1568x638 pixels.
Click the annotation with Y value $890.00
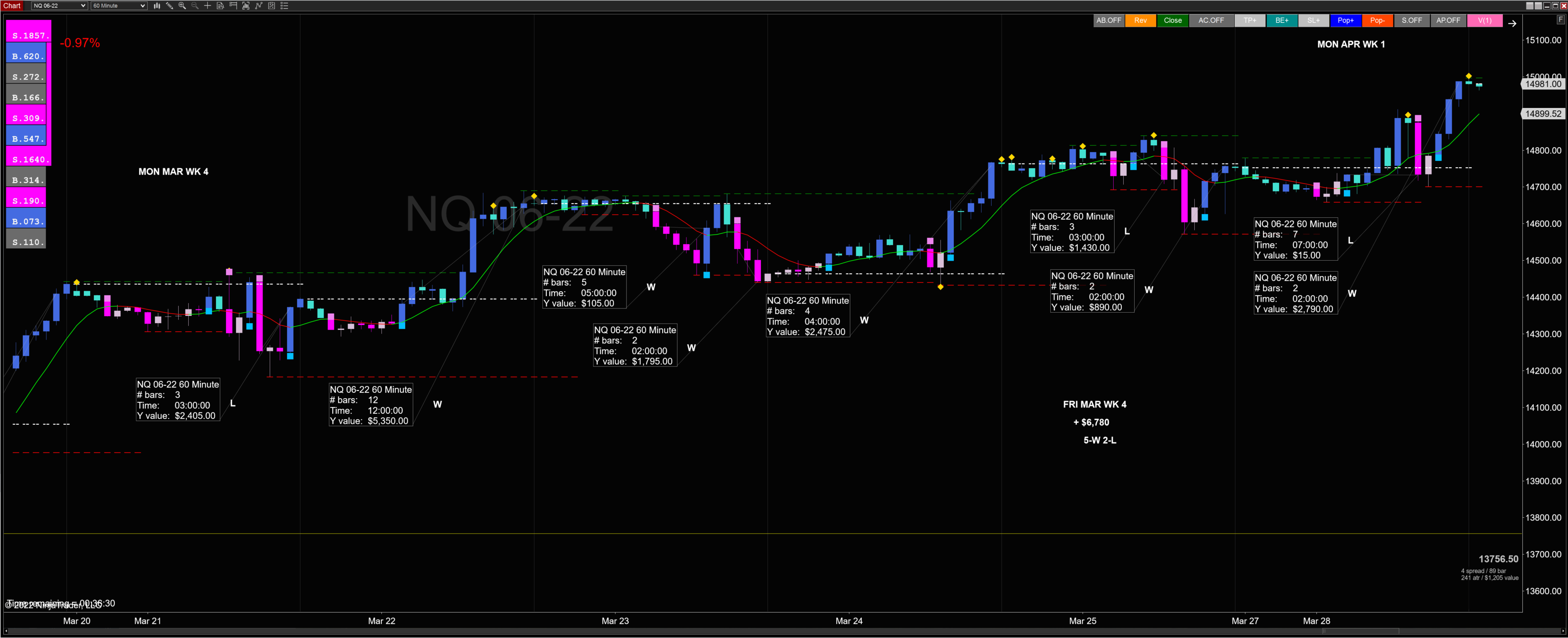tap(1092, 291)
